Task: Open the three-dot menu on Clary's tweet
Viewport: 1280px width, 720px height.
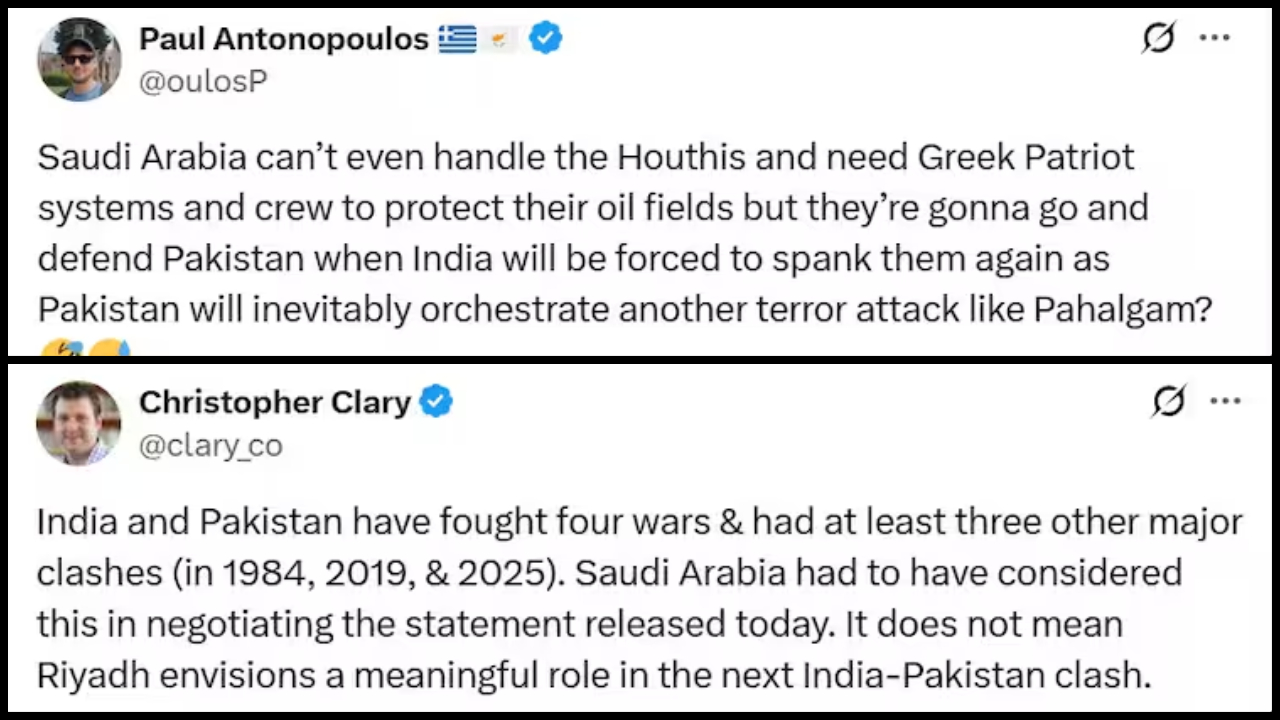Action: coord(1224,401)
